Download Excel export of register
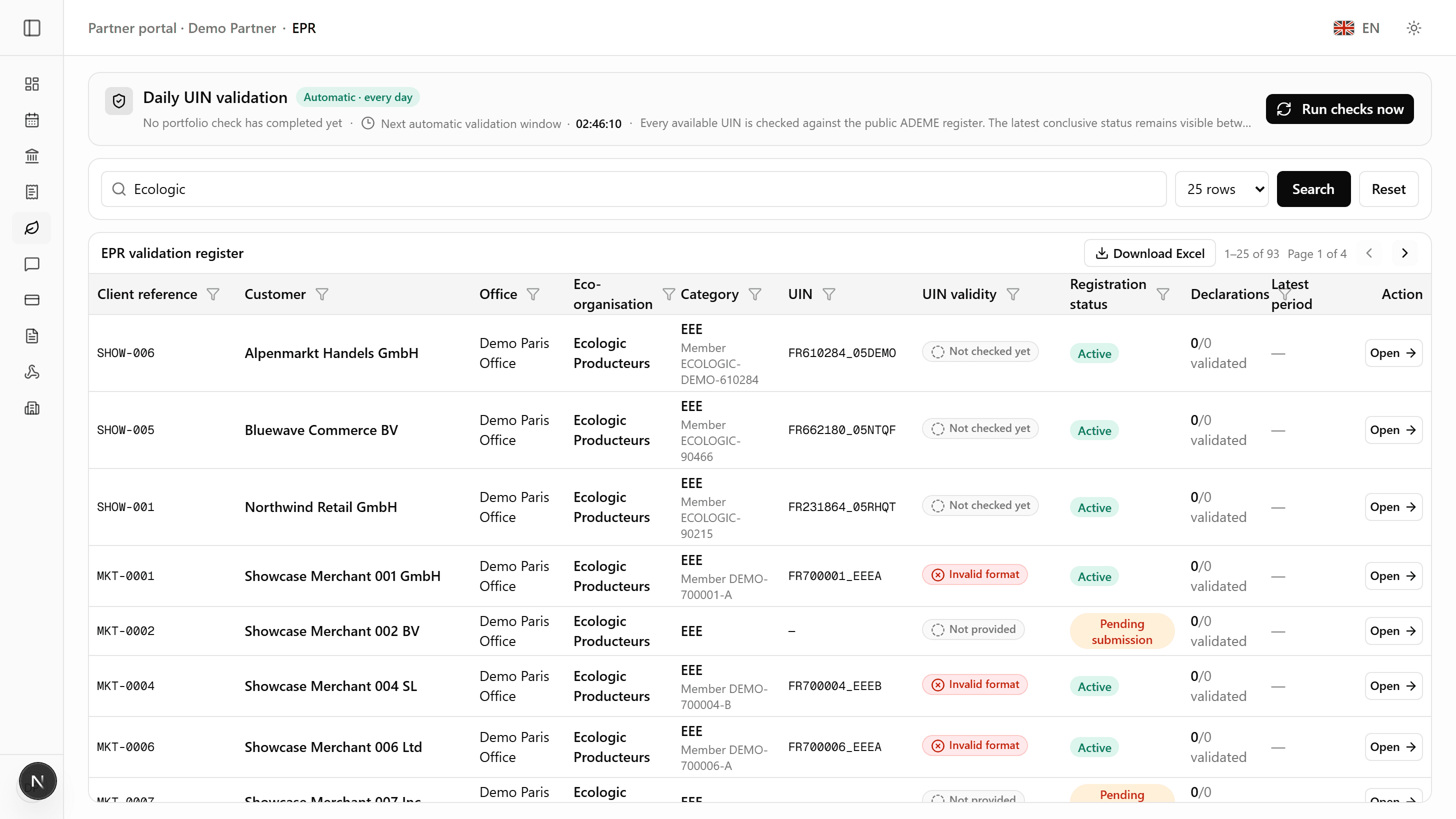Viewport: 1456px width, 819px height. (x=1149, y=253)
